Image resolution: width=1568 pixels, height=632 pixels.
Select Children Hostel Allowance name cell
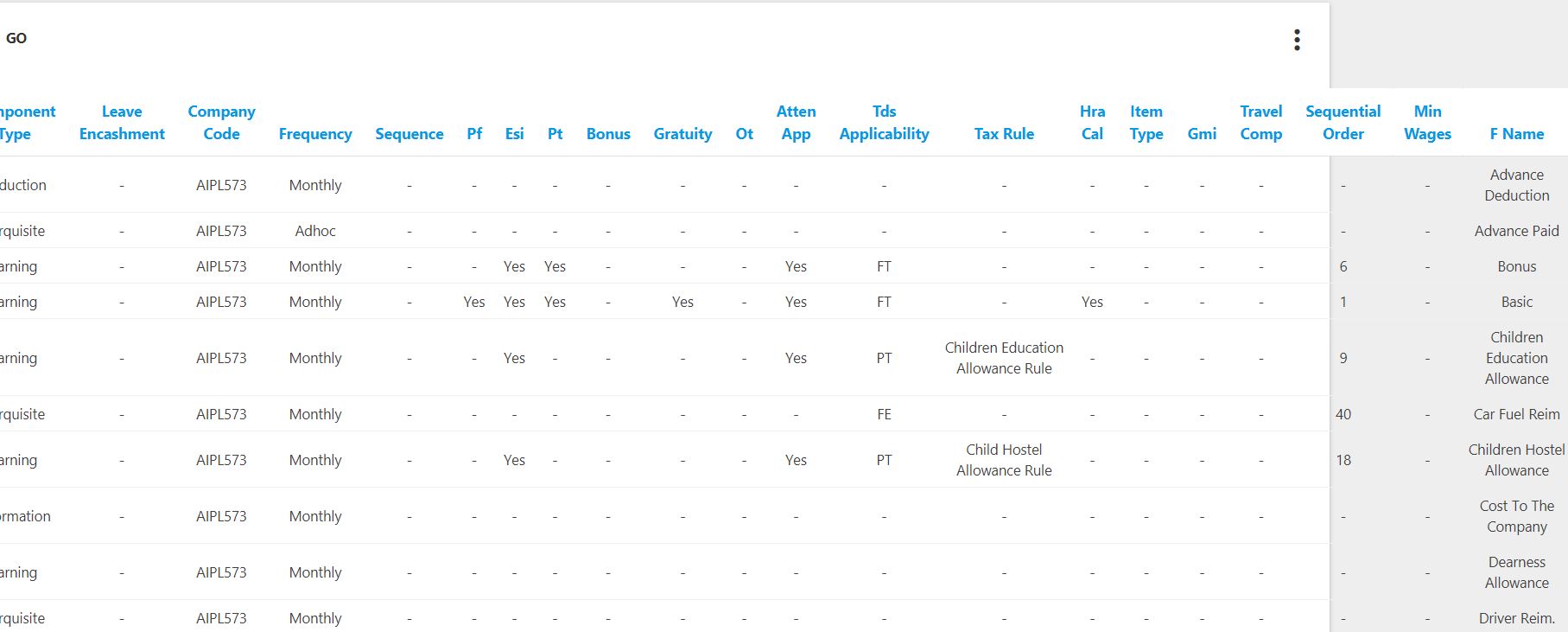[1517, 460]
